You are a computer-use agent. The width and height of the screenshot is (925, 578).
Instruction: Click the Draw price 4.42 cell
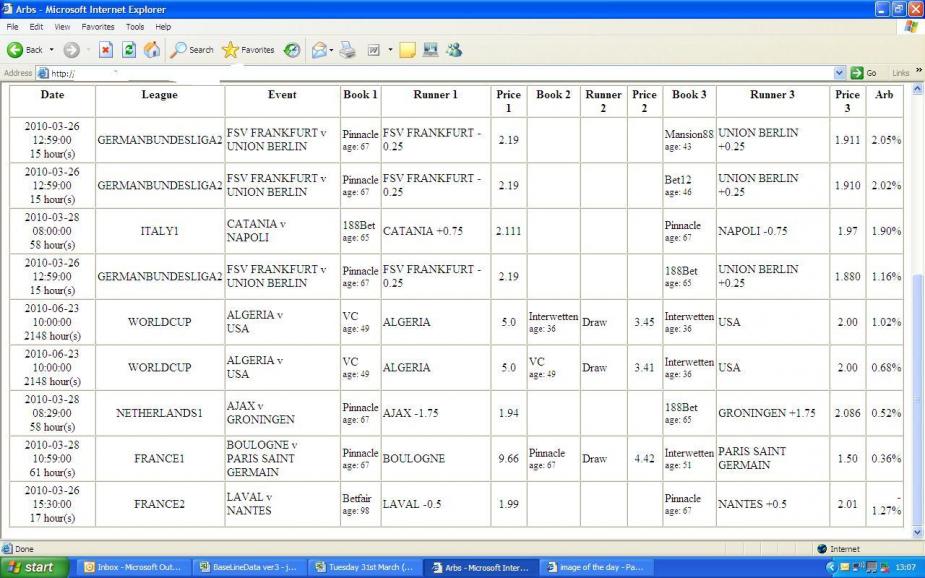pos(644,458)
